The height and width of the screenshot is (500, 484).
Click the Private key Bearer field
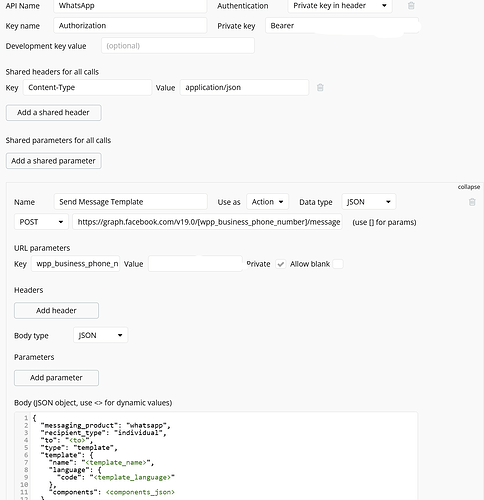point(342,26)
